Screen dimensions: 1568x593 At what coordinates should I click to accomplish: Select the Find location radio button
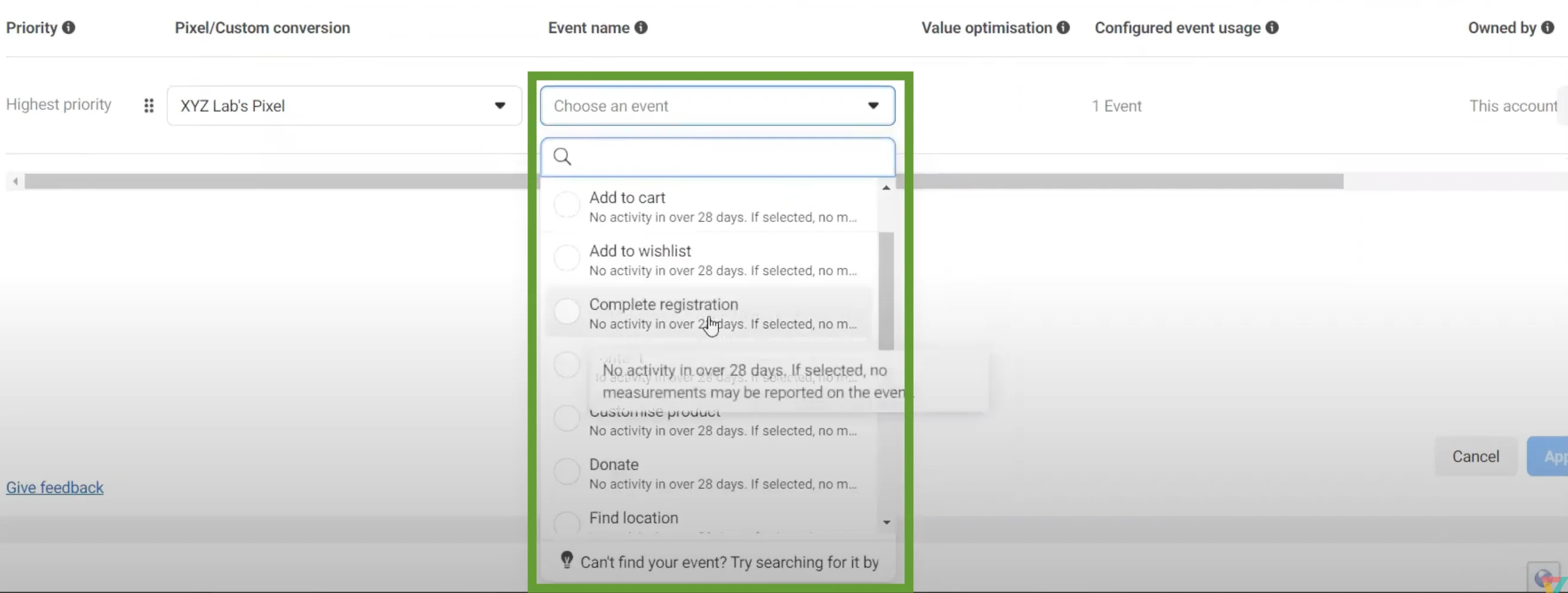(x=567, y=522)
